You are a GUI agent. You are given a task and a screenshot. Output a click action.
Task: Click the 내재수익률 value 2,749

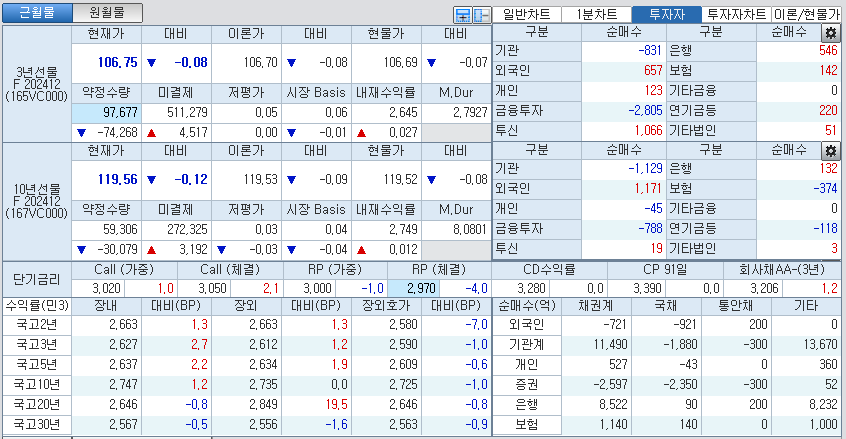(x=403, y=230)
